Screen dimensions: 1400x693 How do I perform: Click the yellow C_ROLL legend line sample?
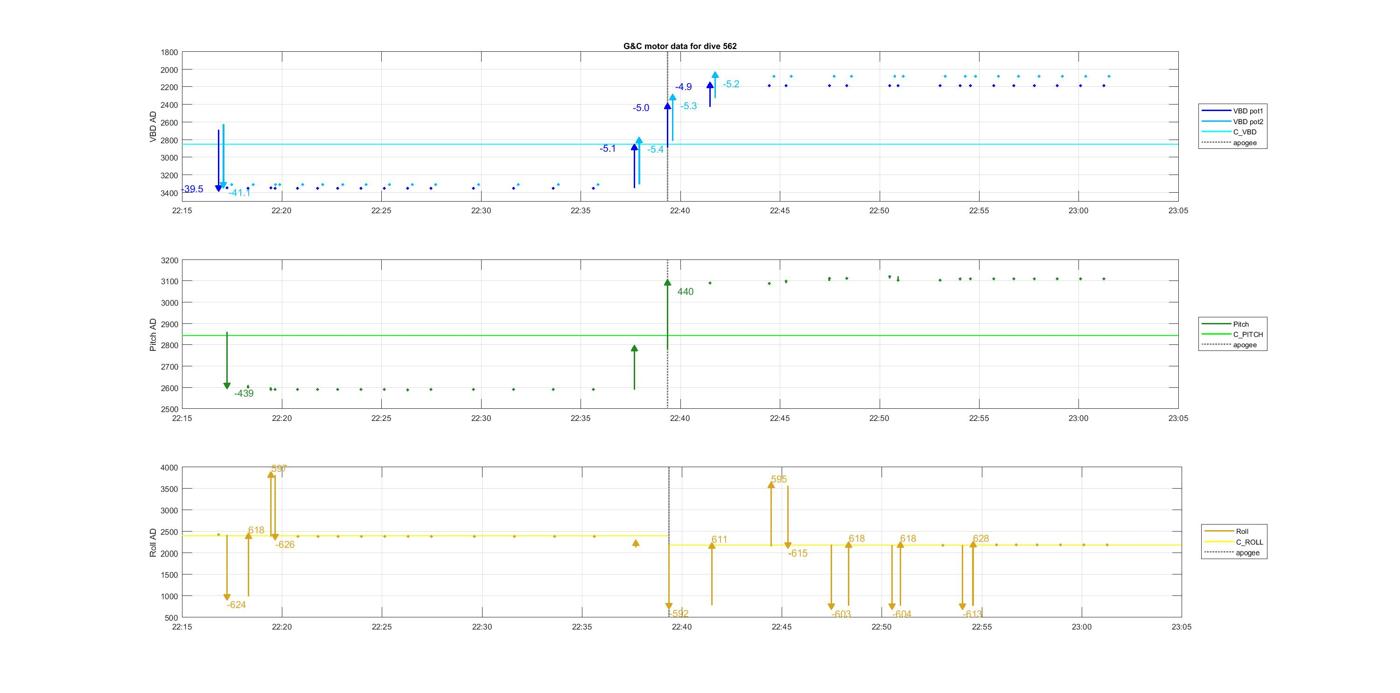pos(1220,542)
